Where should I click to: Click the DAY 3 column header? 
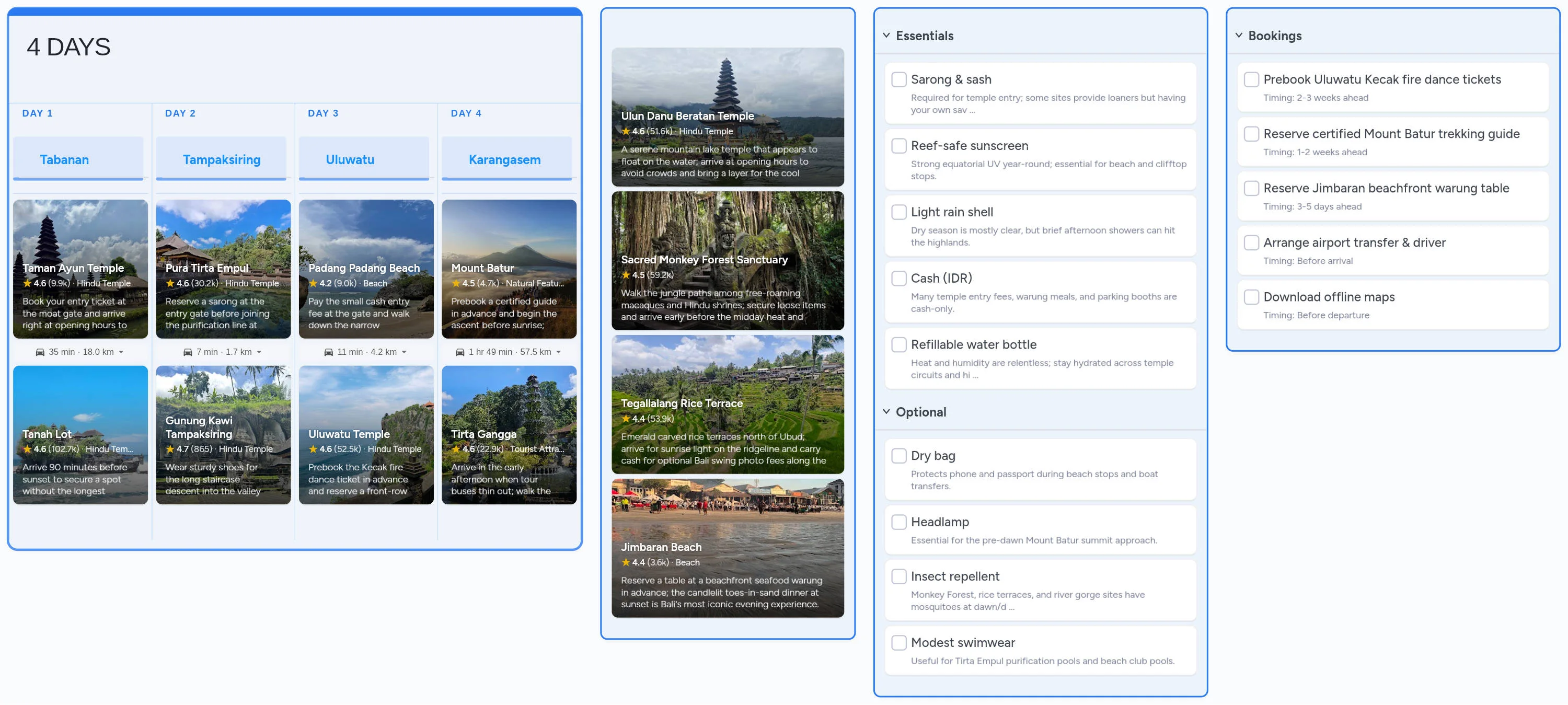click(x=323, y=113)
